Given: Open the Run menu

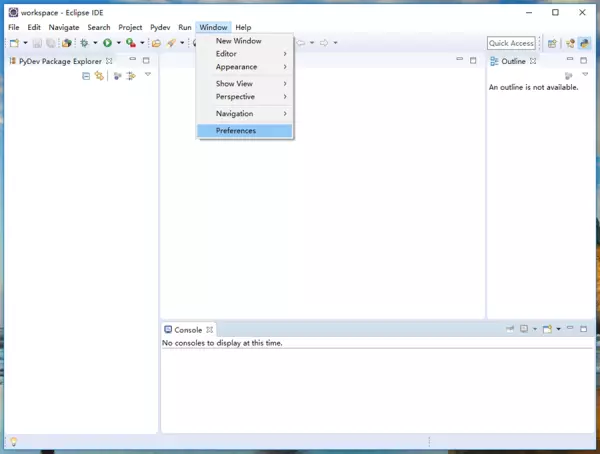Looking at the screenshot, I should point(185,27).
